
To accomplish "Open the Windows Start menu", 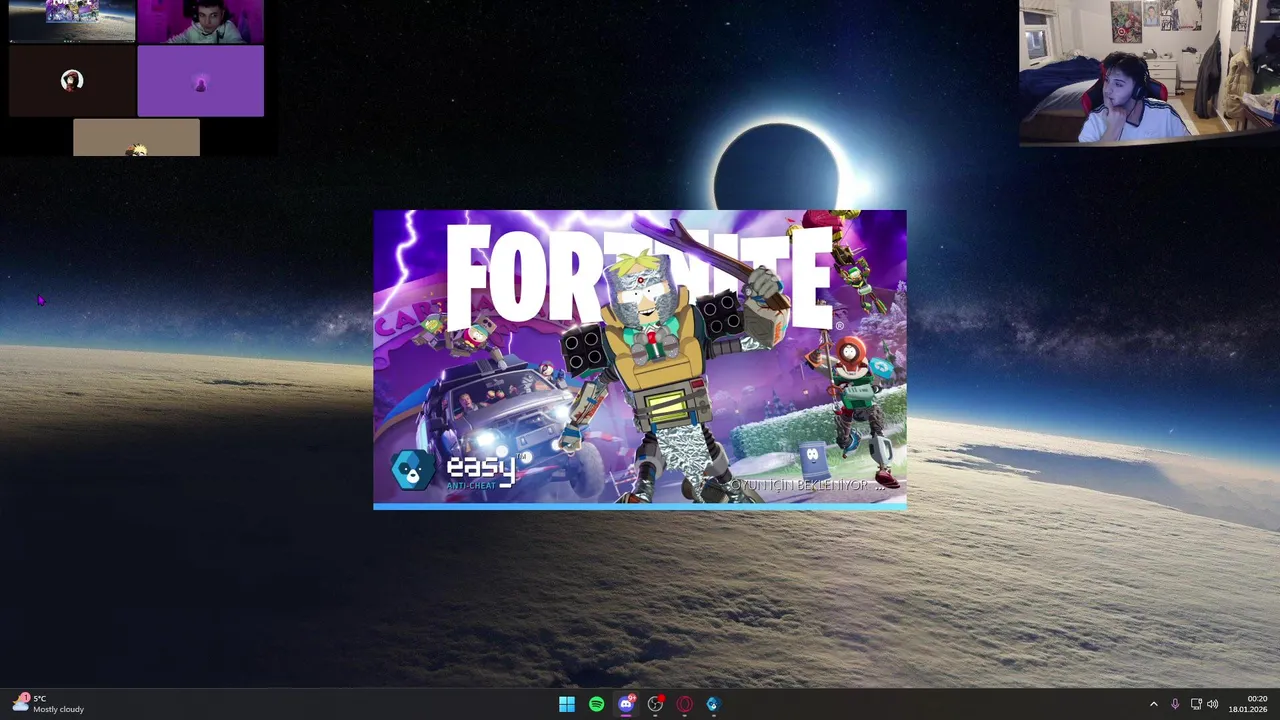I will [567, 704].
